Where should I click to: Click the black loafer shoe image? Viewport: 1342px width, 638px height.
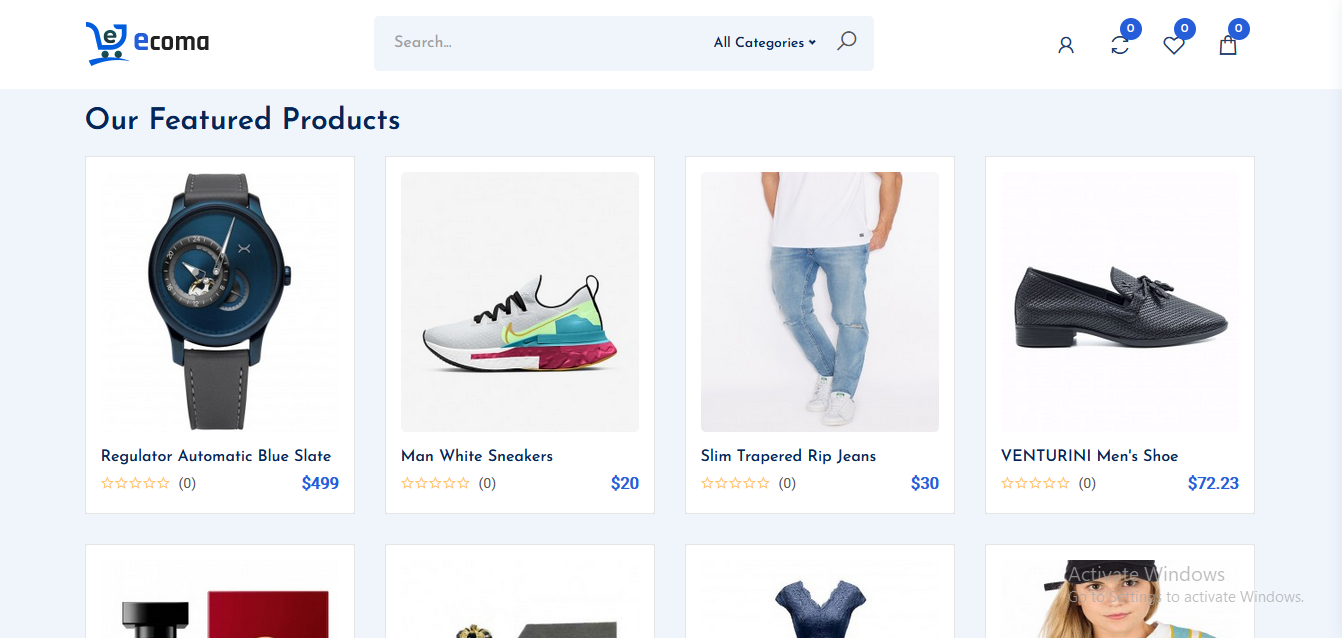tap(1120, 302)
